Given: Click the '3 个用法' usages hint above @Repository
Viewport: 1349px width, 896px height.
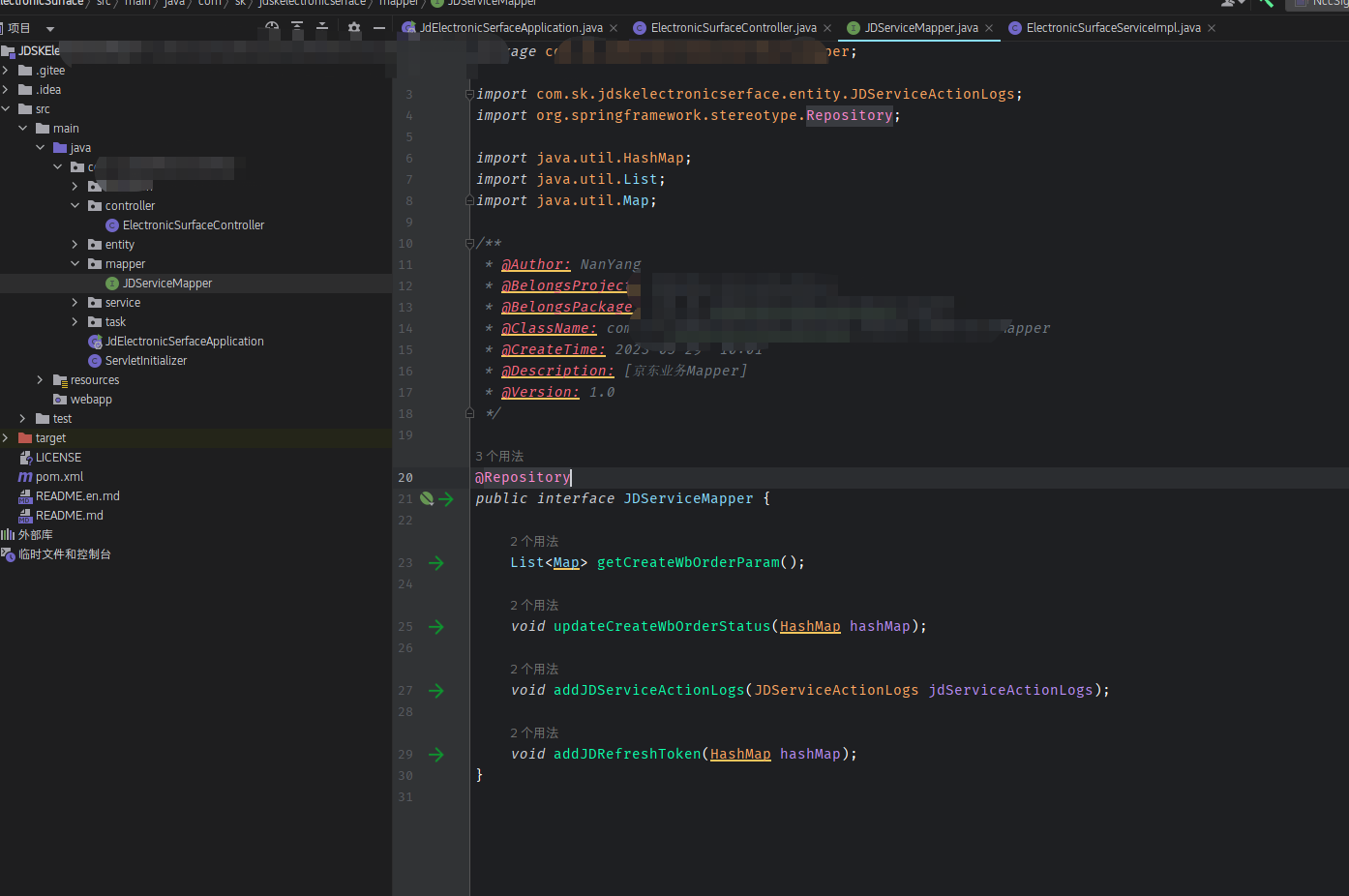Looking at the screenshot, I should [499, 457].
